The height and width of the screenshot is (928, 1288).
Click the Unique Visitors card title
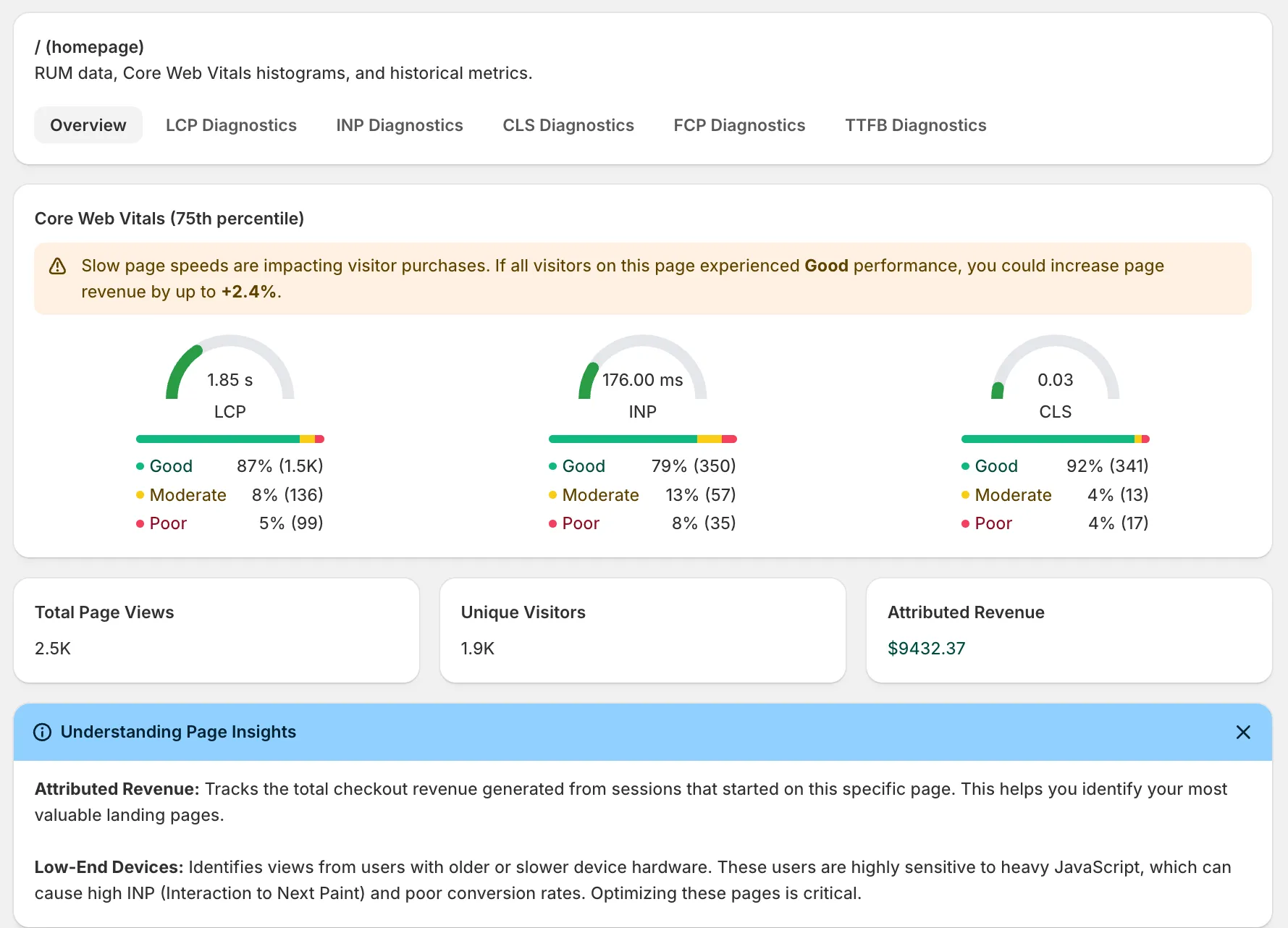pyautogui.click(x=523, y=612)
